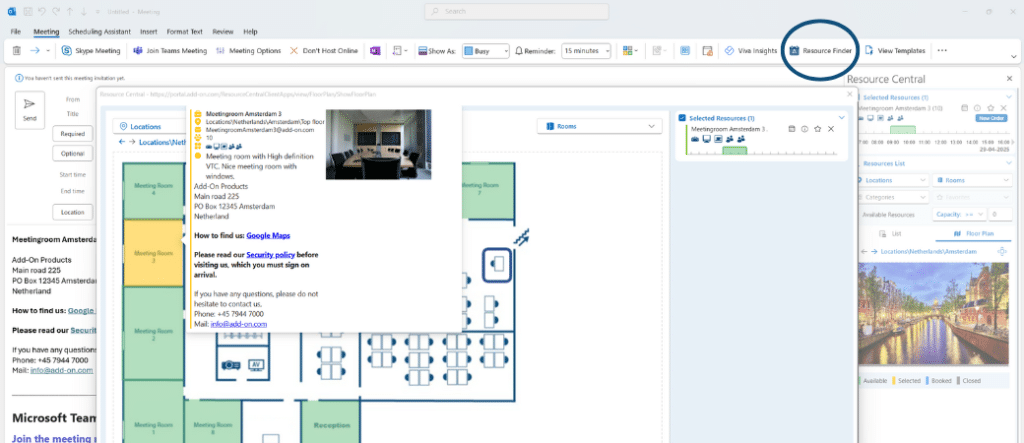Screen dimensions: 1024x443
Task: Open the OneNote meeting notes icon
Action: coord(375,50)
